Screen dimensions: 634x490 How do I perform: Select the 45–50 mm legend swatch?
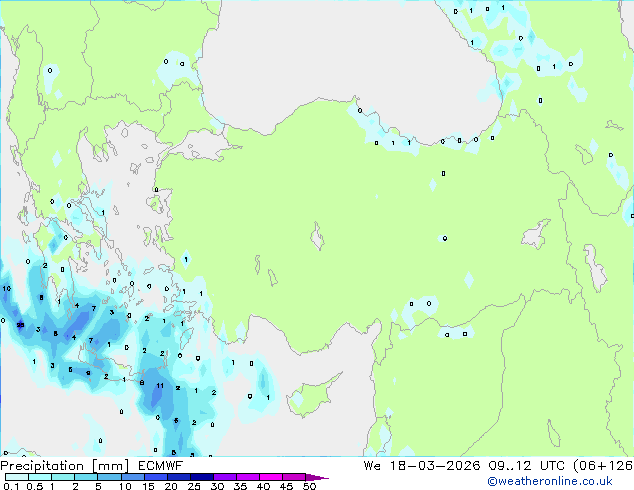294,477
